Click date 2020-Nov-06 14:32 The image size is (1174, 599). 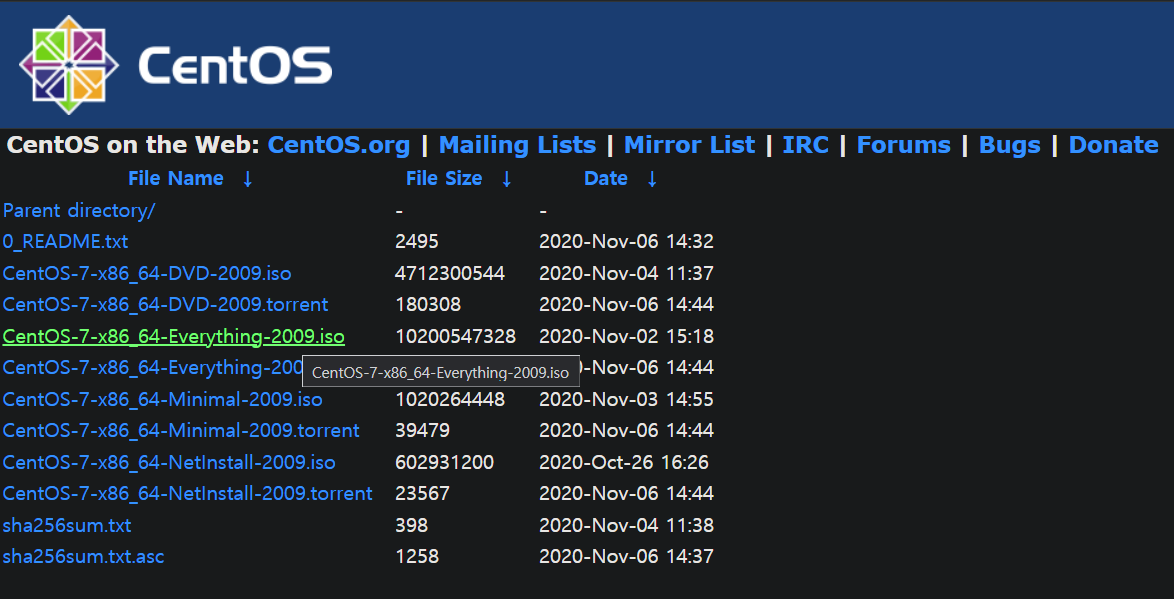[x=627, y=242]
